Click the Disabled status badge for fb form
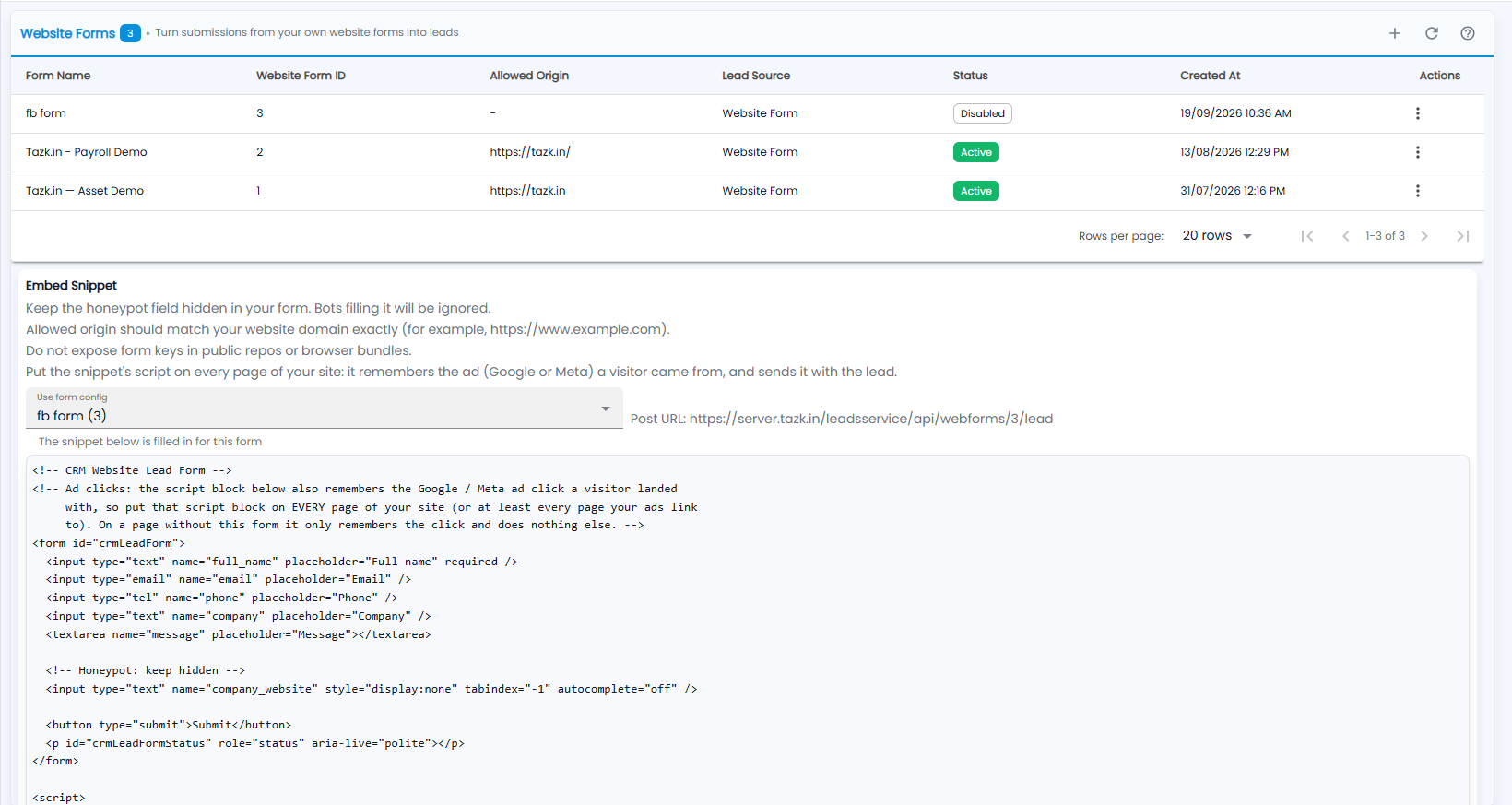The image size is (1512, 805). point(983,113)
